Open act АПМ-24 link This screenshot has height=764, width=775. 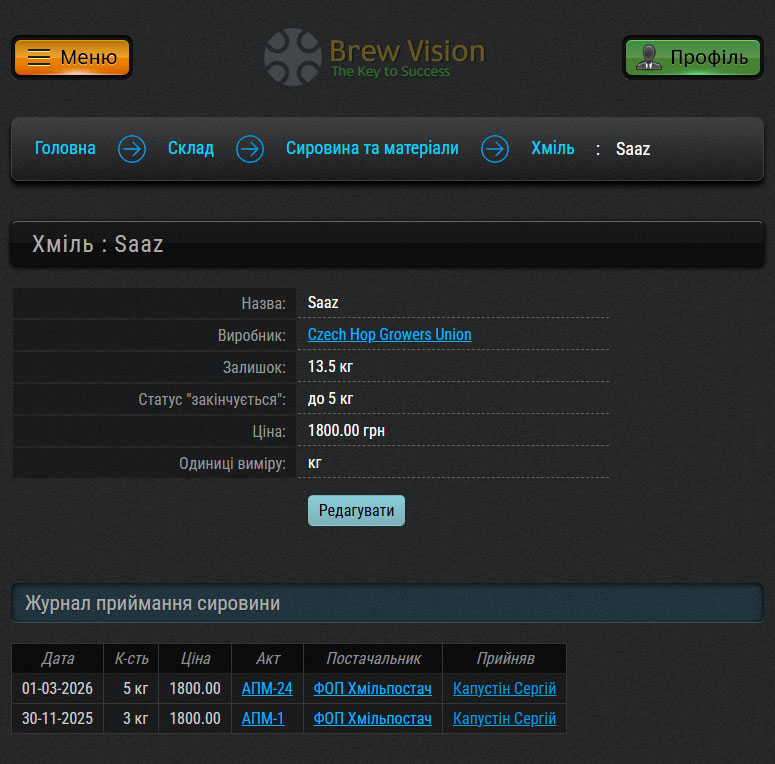pyautogui.click(x=267, y=689)
